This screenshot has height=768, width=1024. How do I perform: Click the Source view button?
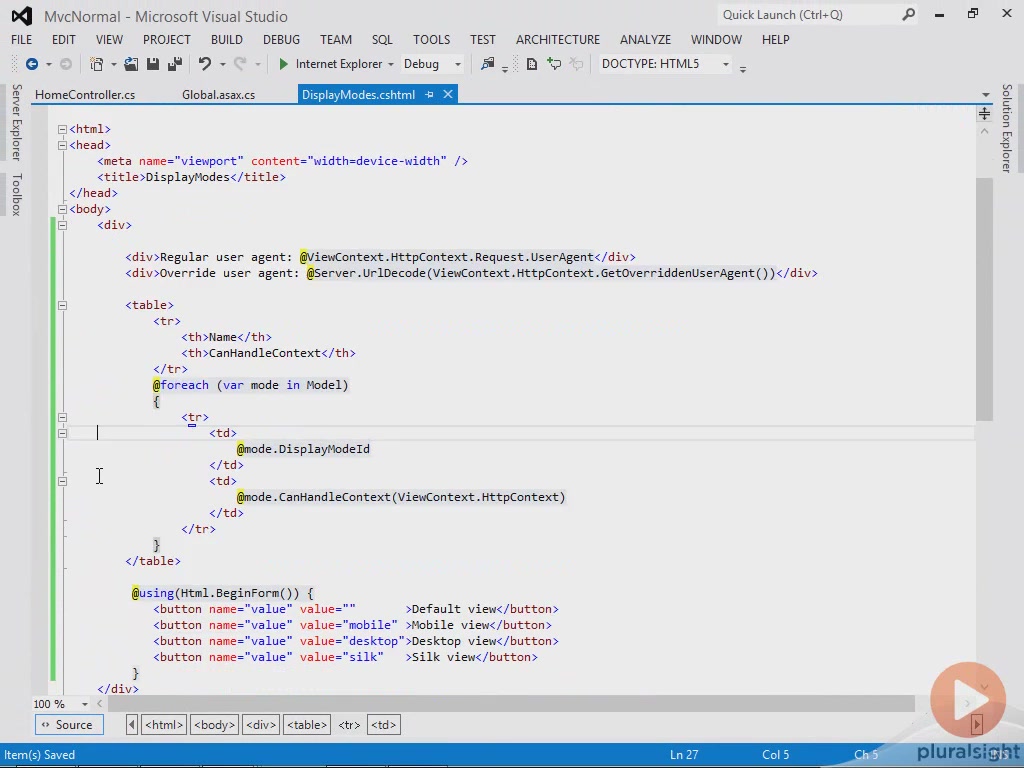69,725
